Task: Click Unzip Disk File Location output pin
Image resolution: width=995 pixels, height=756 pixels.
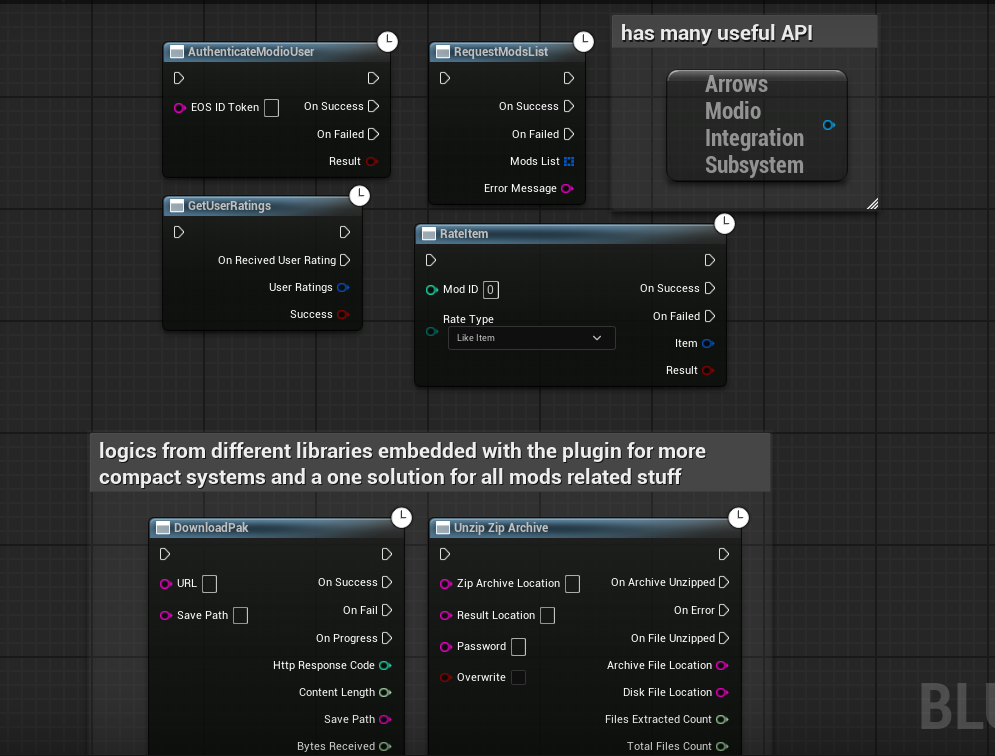Action: [x=722, y=693]
